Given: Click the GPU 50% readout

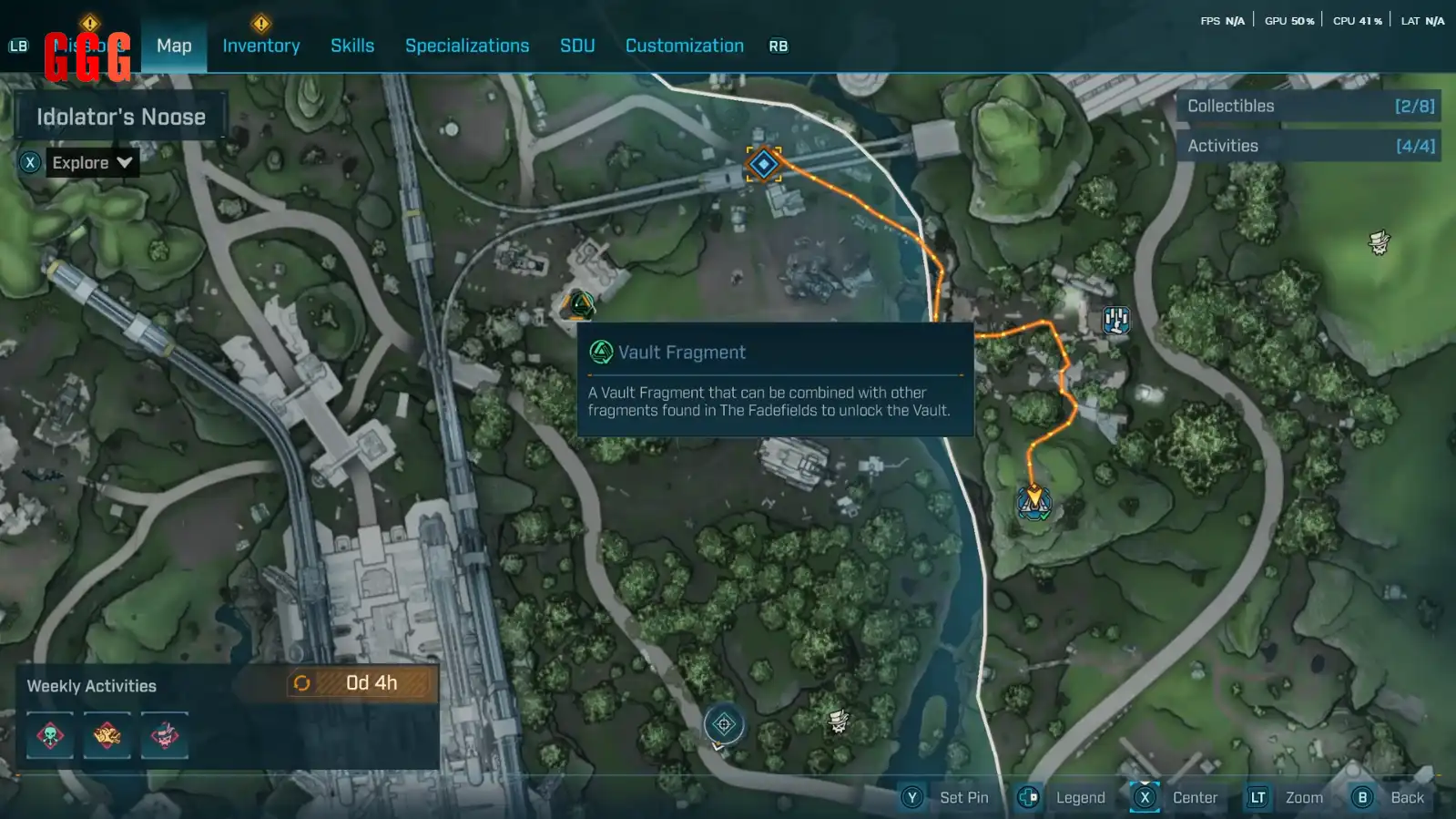Looking at the screenshot, I should pyautogui.click(x=1289, y=20).
